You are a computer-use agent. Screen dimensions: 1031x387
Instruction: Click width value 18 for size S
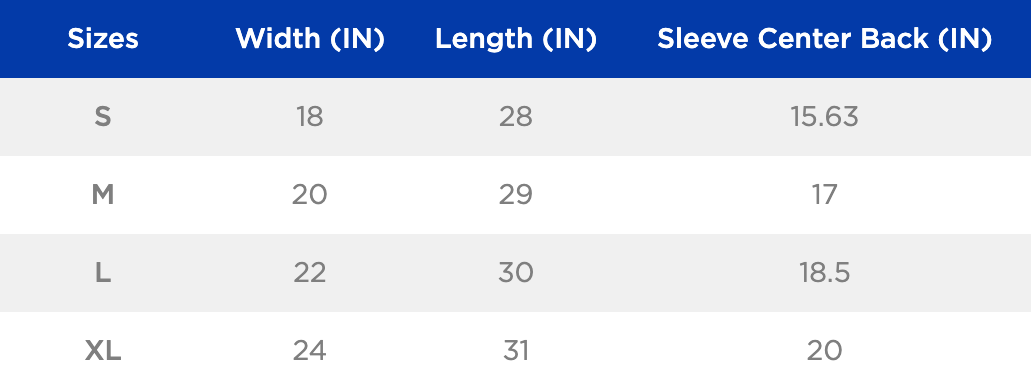[310, 117]
